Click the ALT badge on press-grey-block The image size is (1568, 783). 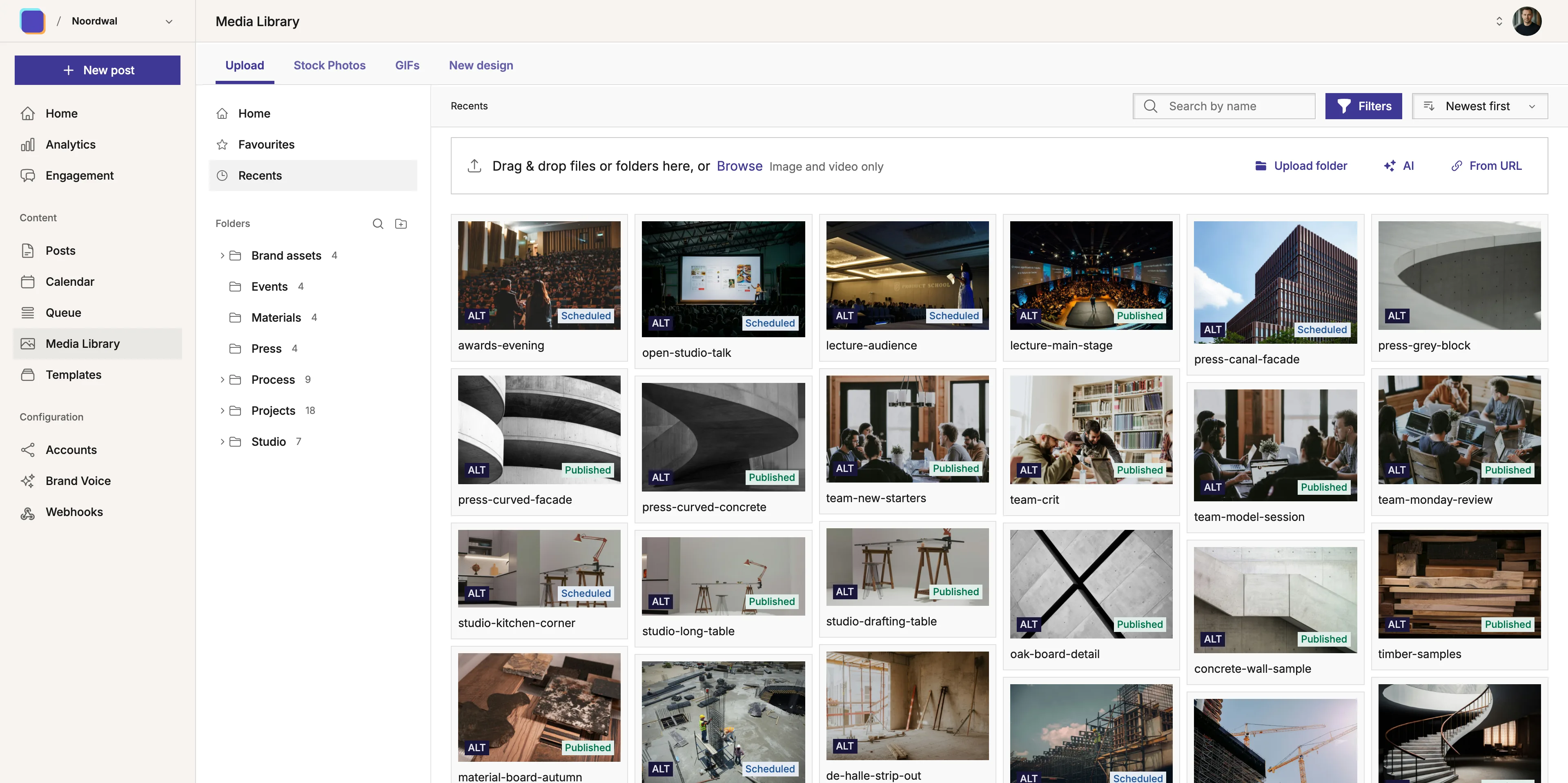[x=1396, y=315]
